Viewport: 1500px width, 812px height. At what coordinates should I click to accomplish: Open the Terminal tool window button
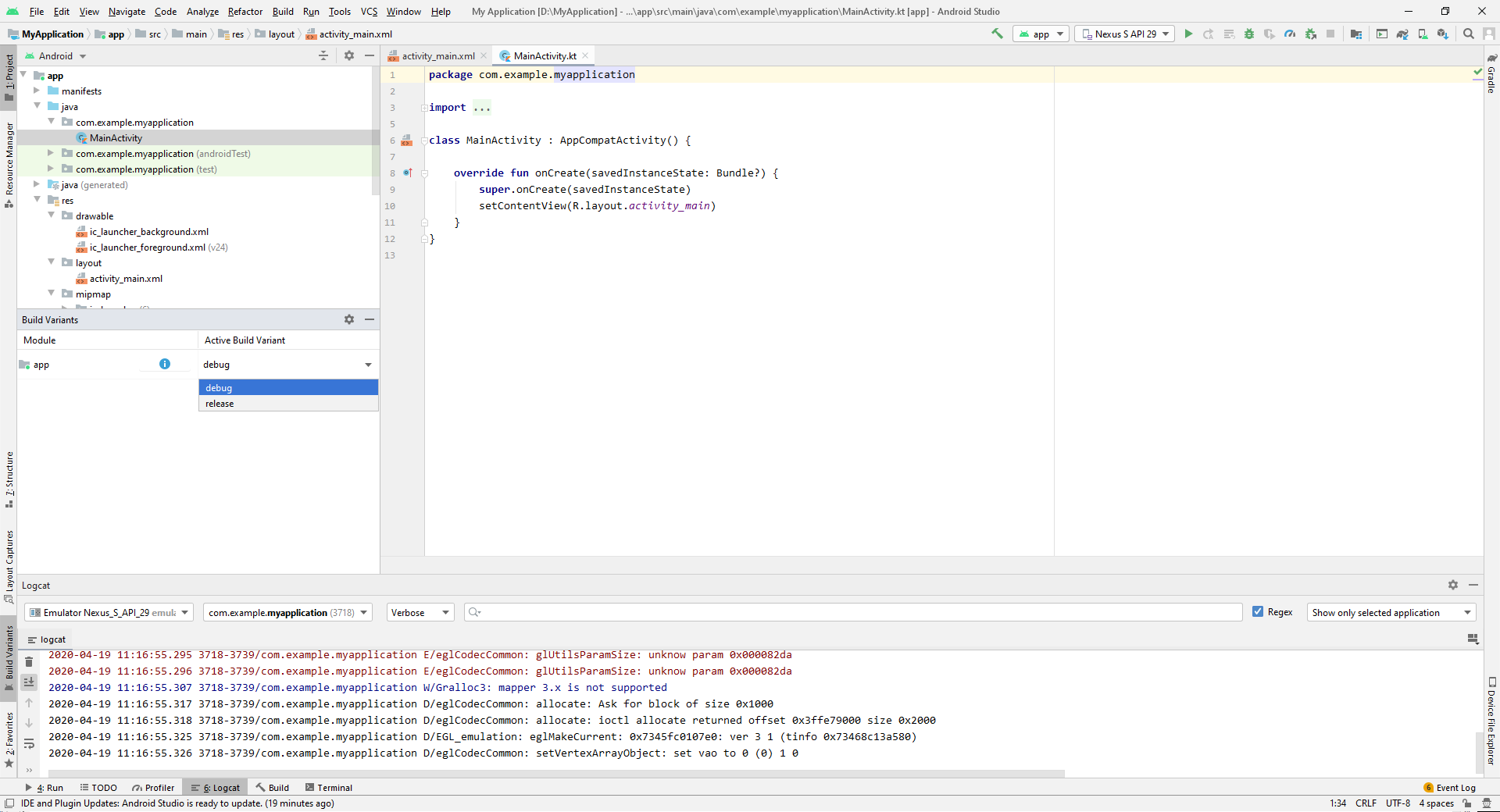tap(329, 788)
